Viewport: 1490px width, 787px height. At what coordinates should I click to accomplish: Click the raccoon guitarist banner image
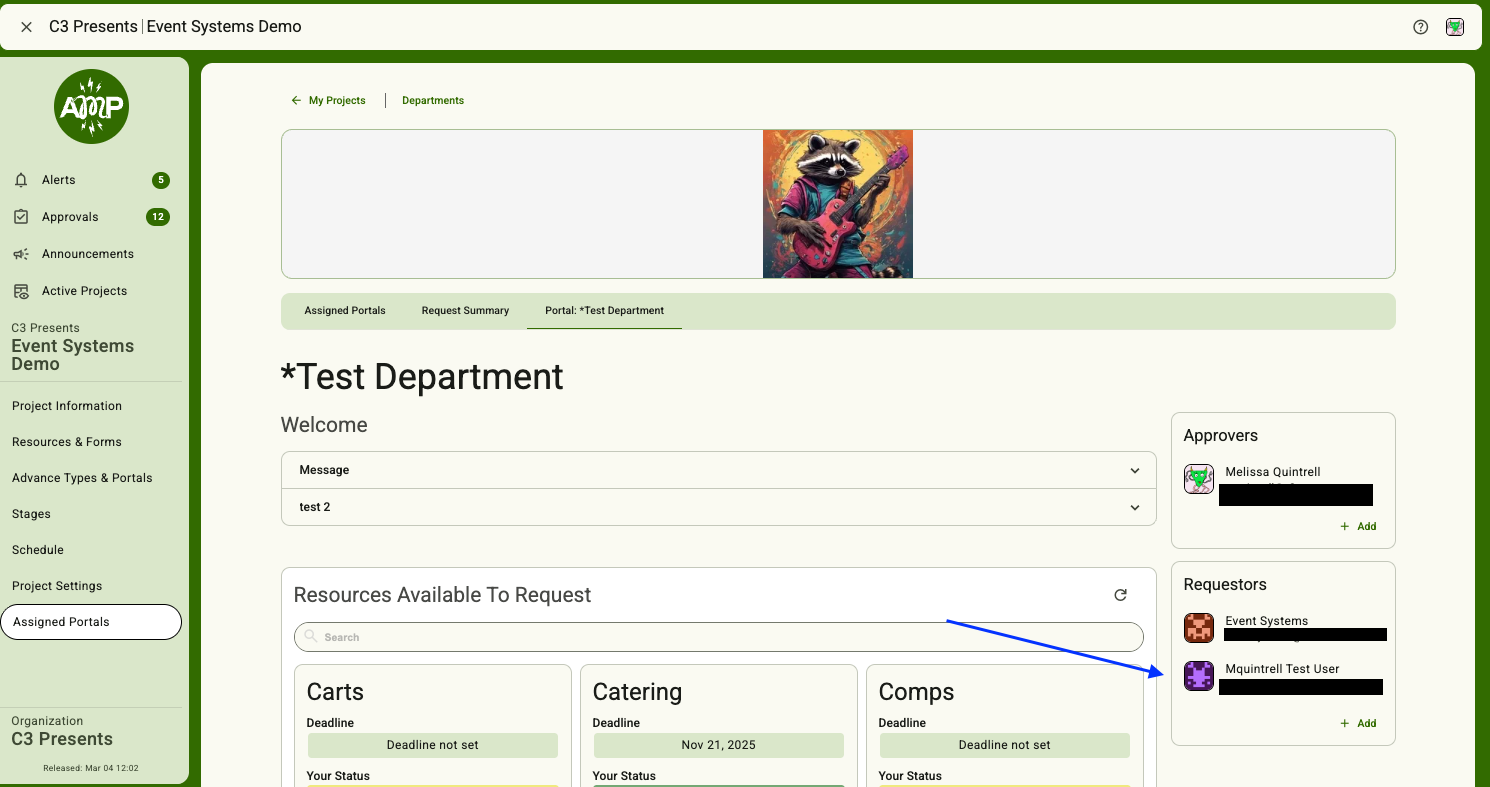coord(838,204)
